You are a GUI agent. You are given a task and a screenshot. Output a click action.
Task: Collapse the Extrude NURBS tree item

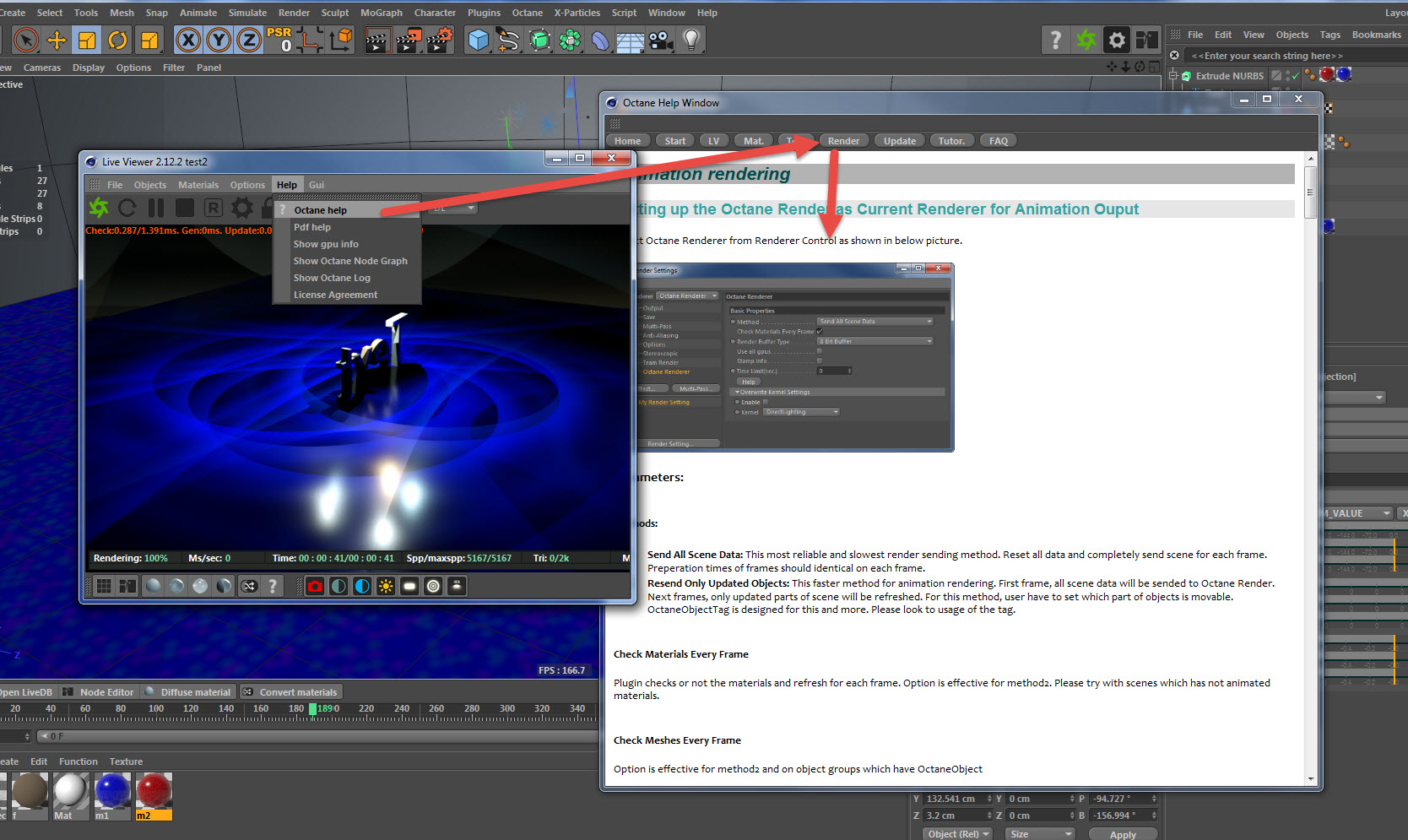click(1172, 76)
